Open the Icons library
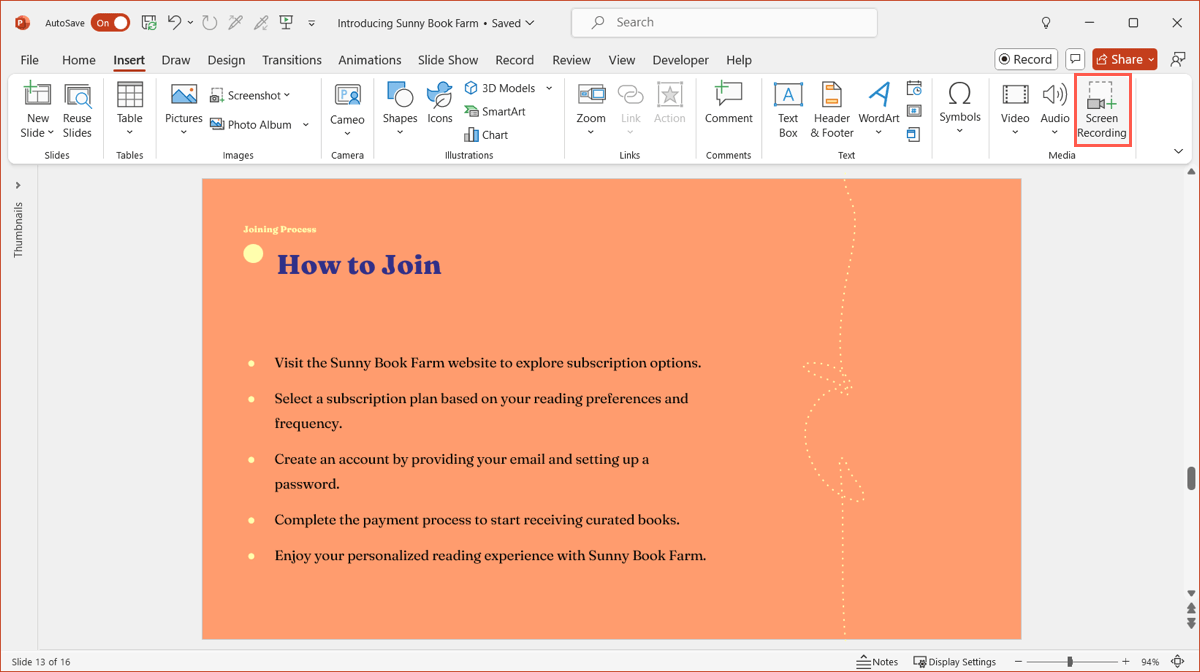The height and width of the screenshot is (672, 1200). (x=440, y=105)
